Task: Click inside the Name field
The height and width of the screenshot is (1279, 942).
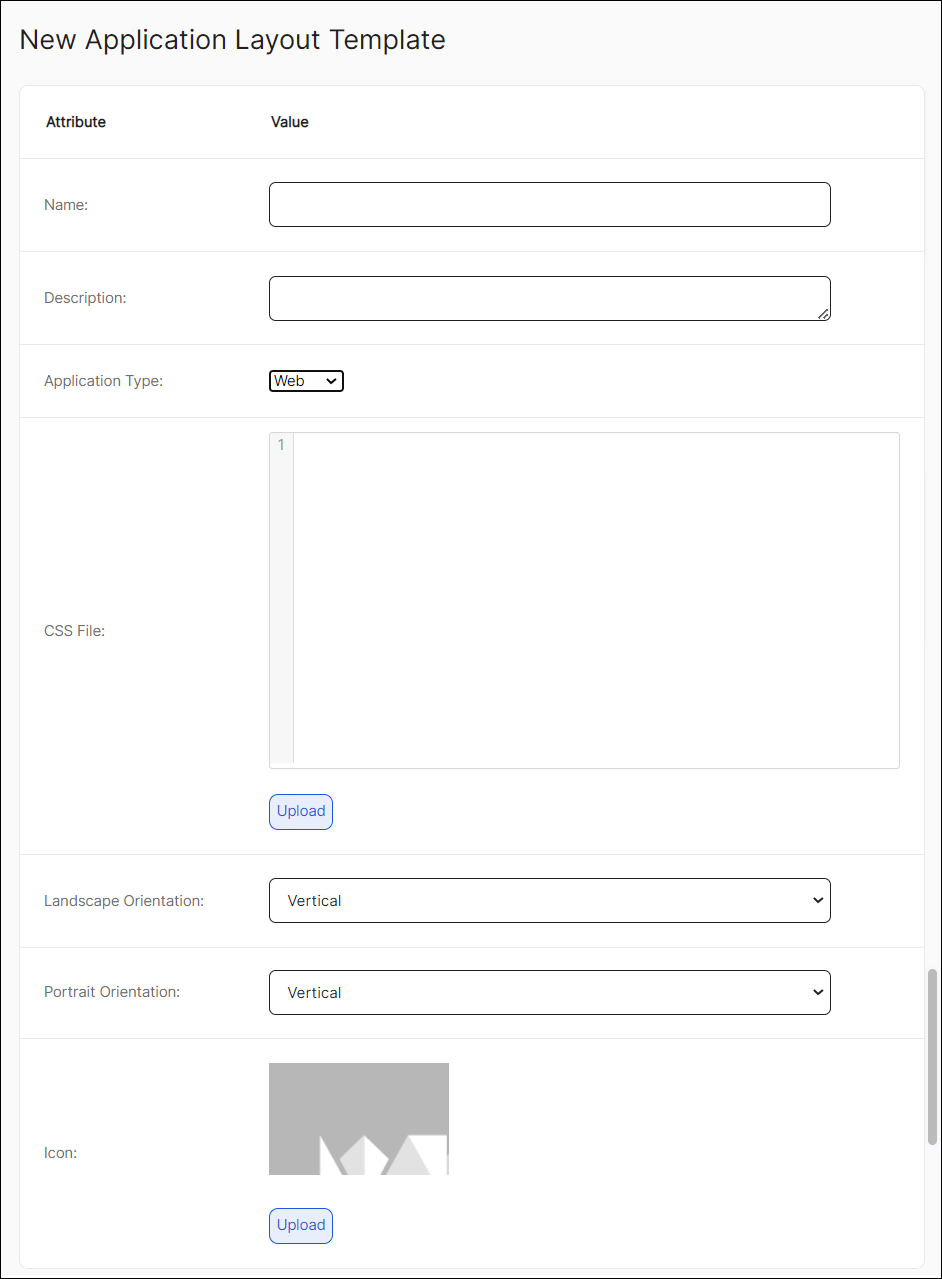Action: click(549, 204)
